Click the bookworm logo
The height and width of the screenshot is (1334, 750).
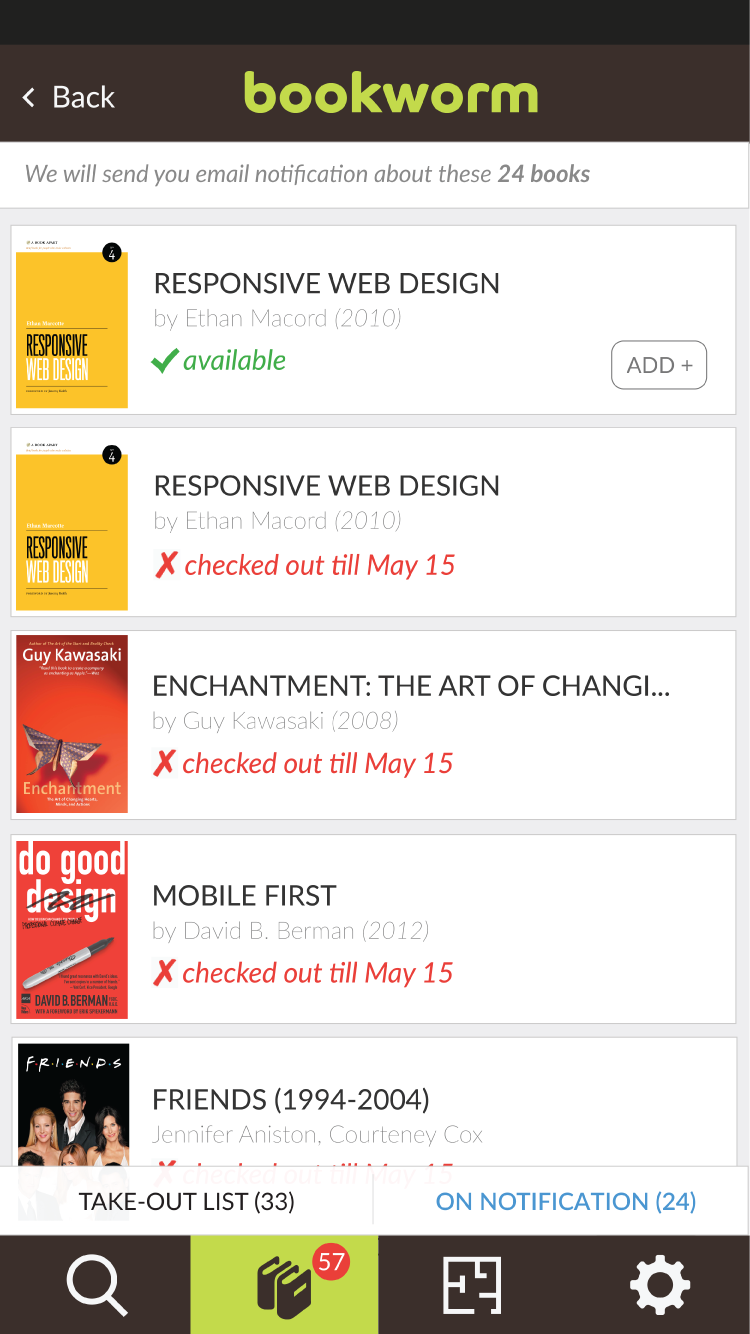click(x=391, y=94)
